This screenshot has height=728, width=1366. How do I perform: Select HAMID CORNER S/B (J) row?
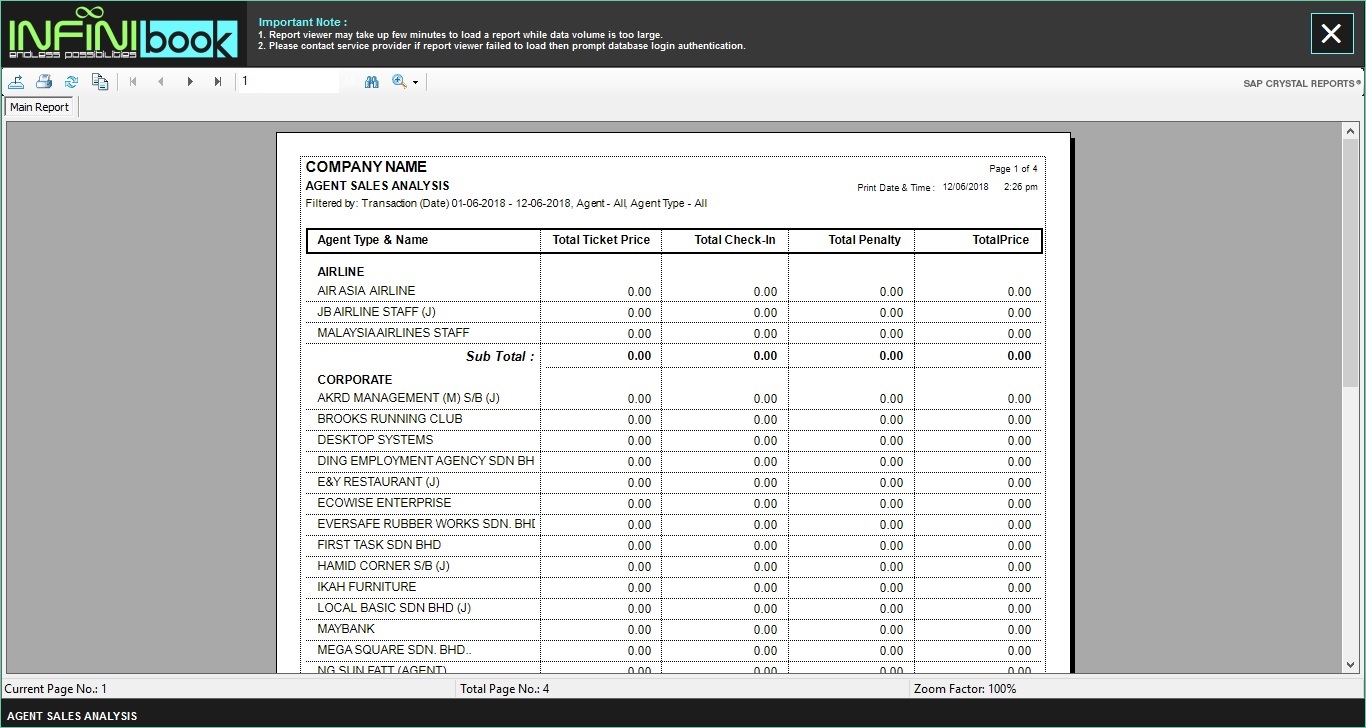tap(673, 566)
